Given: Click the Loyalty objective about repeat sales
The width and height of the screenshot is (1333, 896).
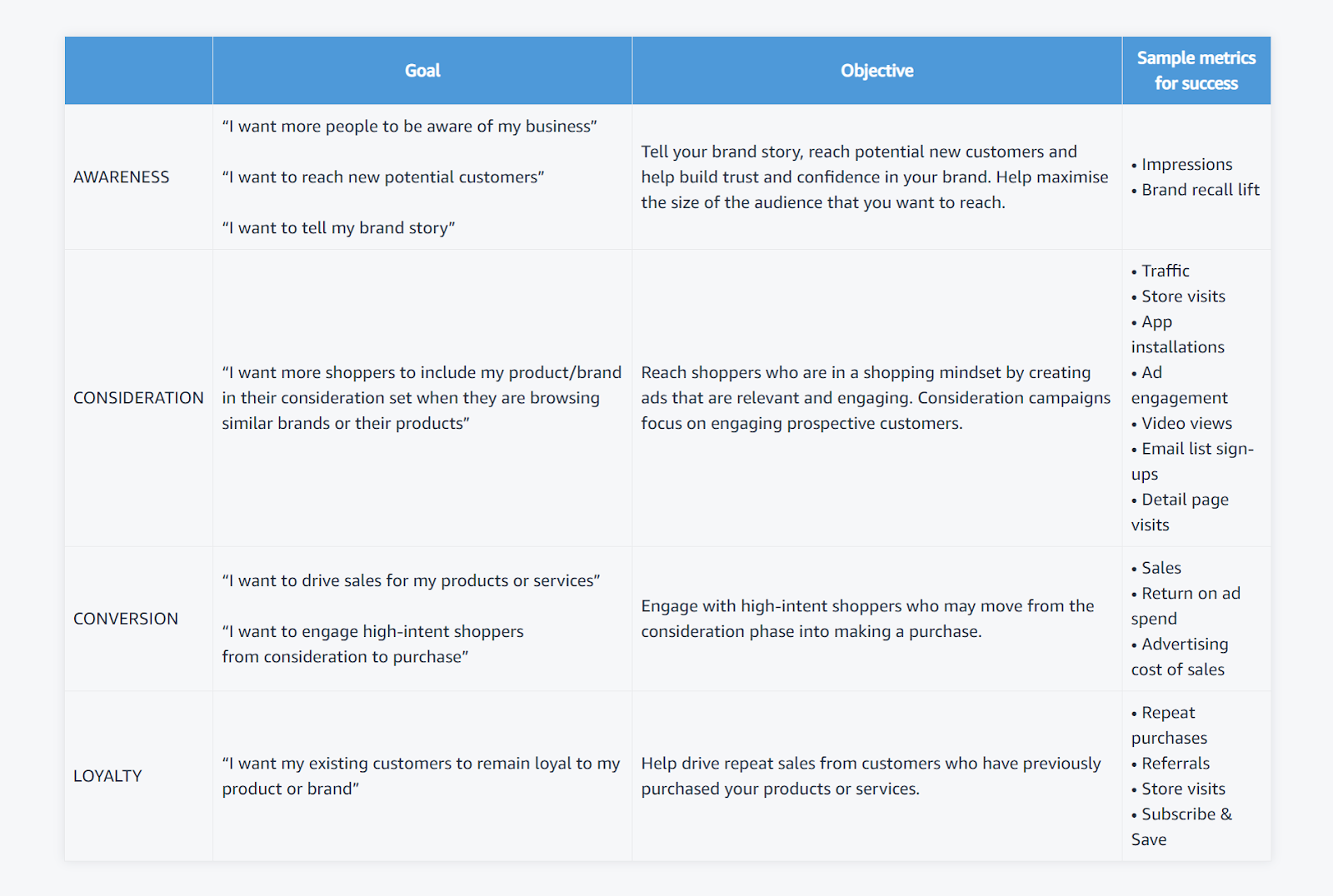Looking at the screenshot, I should [871, 776].
